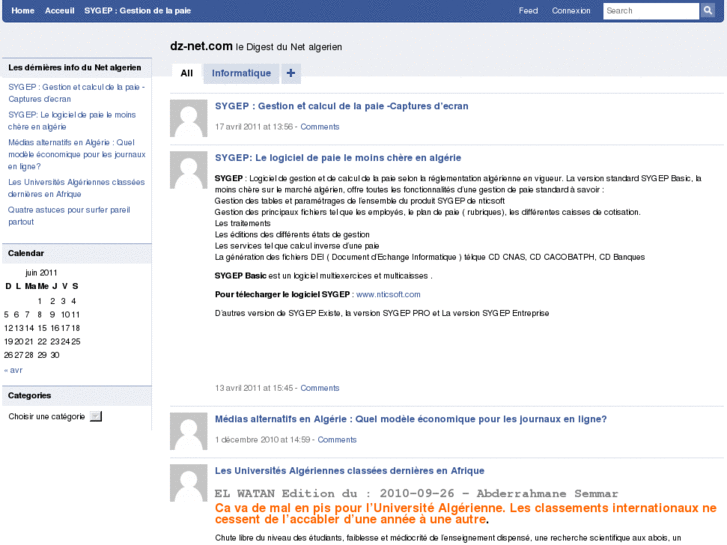Open post title SYGEP : Gestion et calcul de la paie -Captures d'ecran
This screenshot has height=545, width=727.
pos(341,106)
